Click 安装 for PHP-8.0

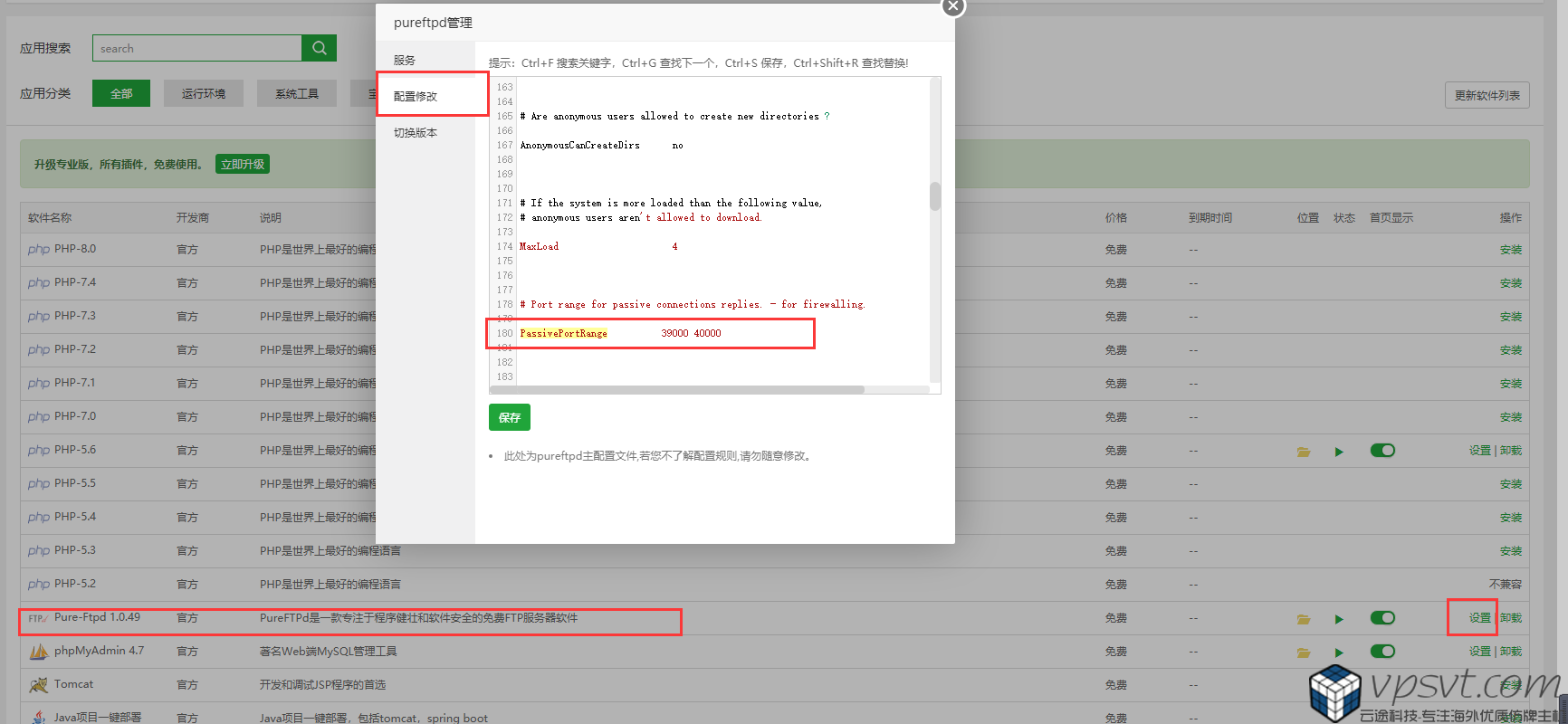[1510, 250]
